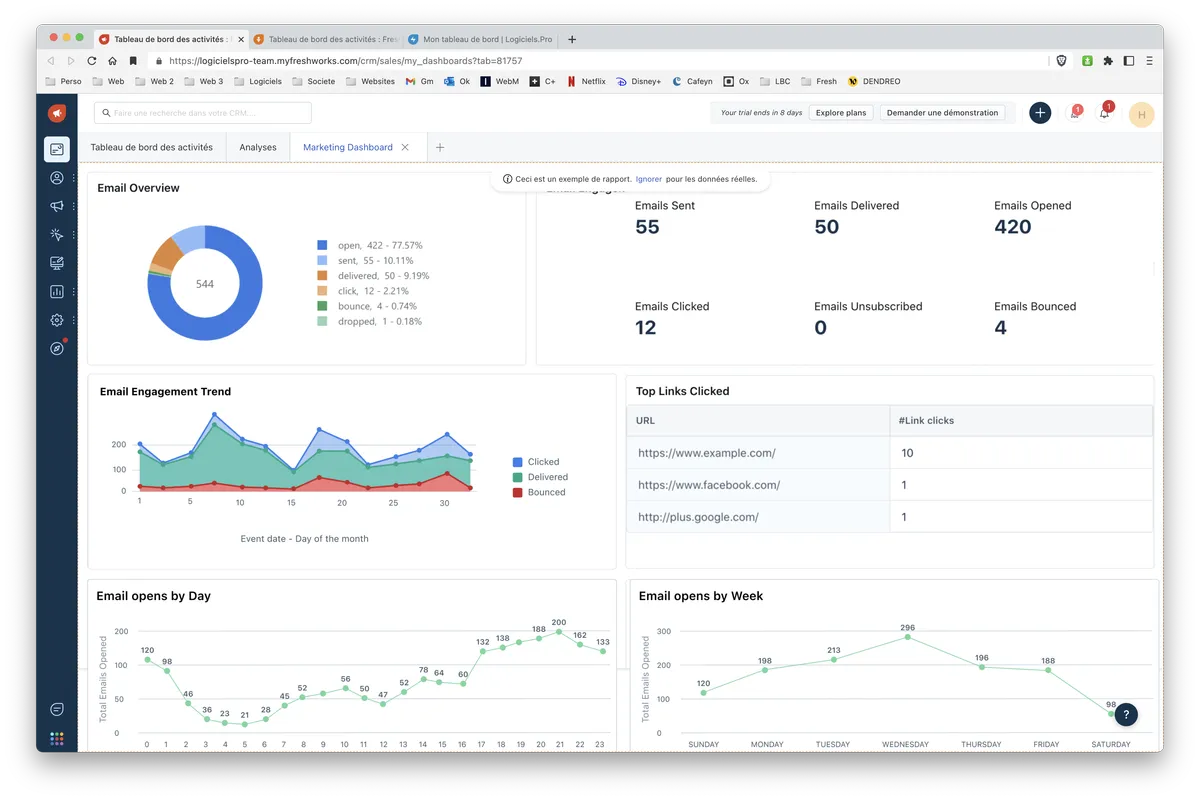
Task: Open the H user avatar menu
Action: coord(1141,114)
